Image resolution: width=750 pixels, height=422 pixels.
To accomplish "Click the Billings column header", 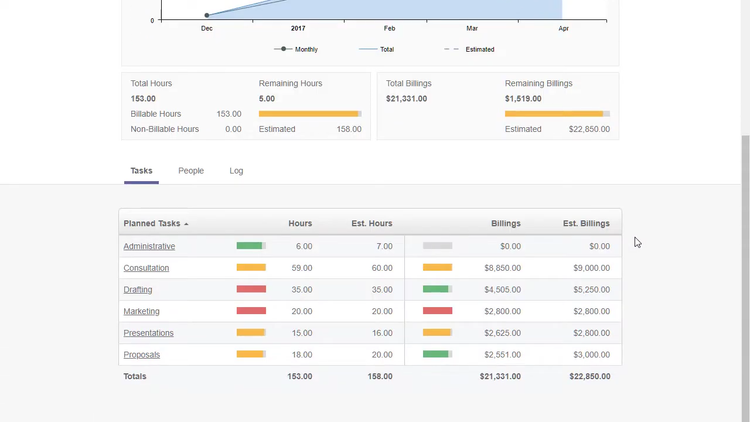I will (506, 223).
